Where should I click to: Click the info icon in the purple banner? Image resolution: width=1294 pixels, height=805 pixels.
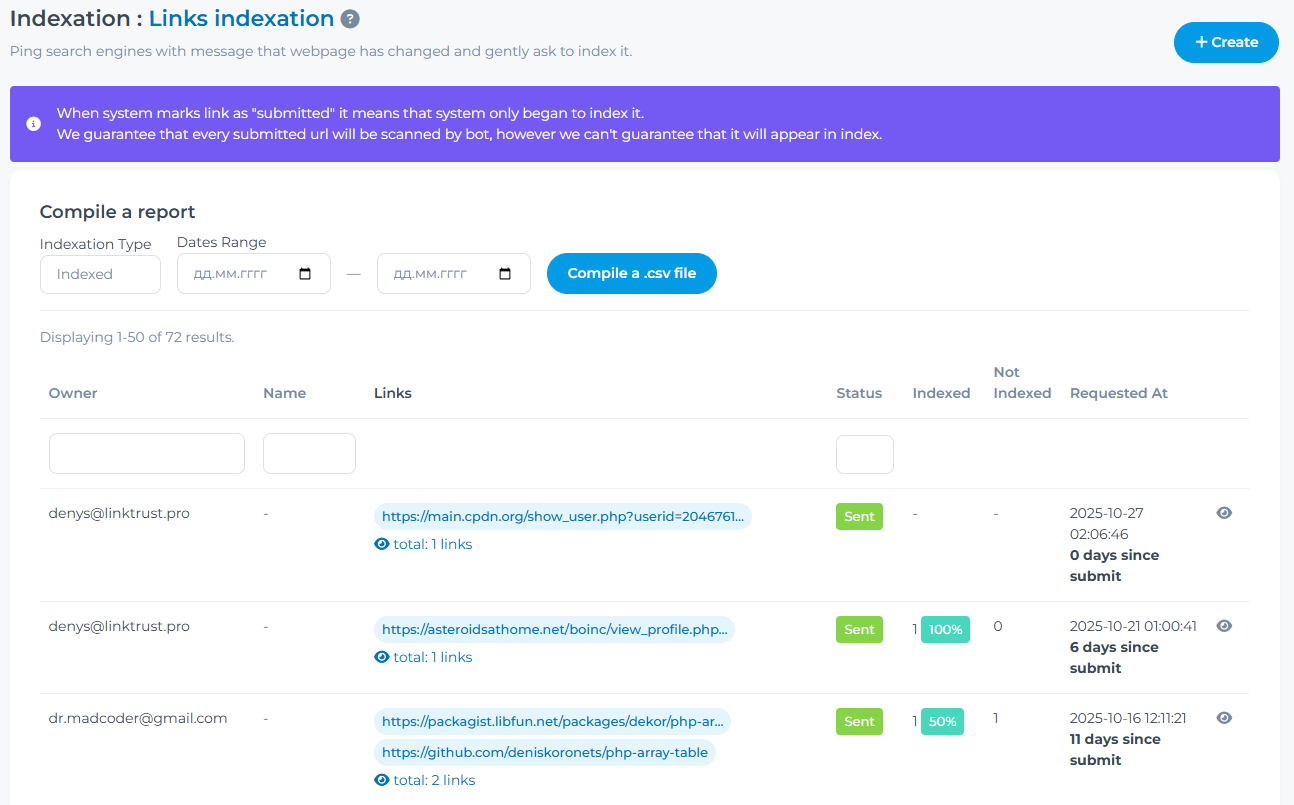(34, 124)
